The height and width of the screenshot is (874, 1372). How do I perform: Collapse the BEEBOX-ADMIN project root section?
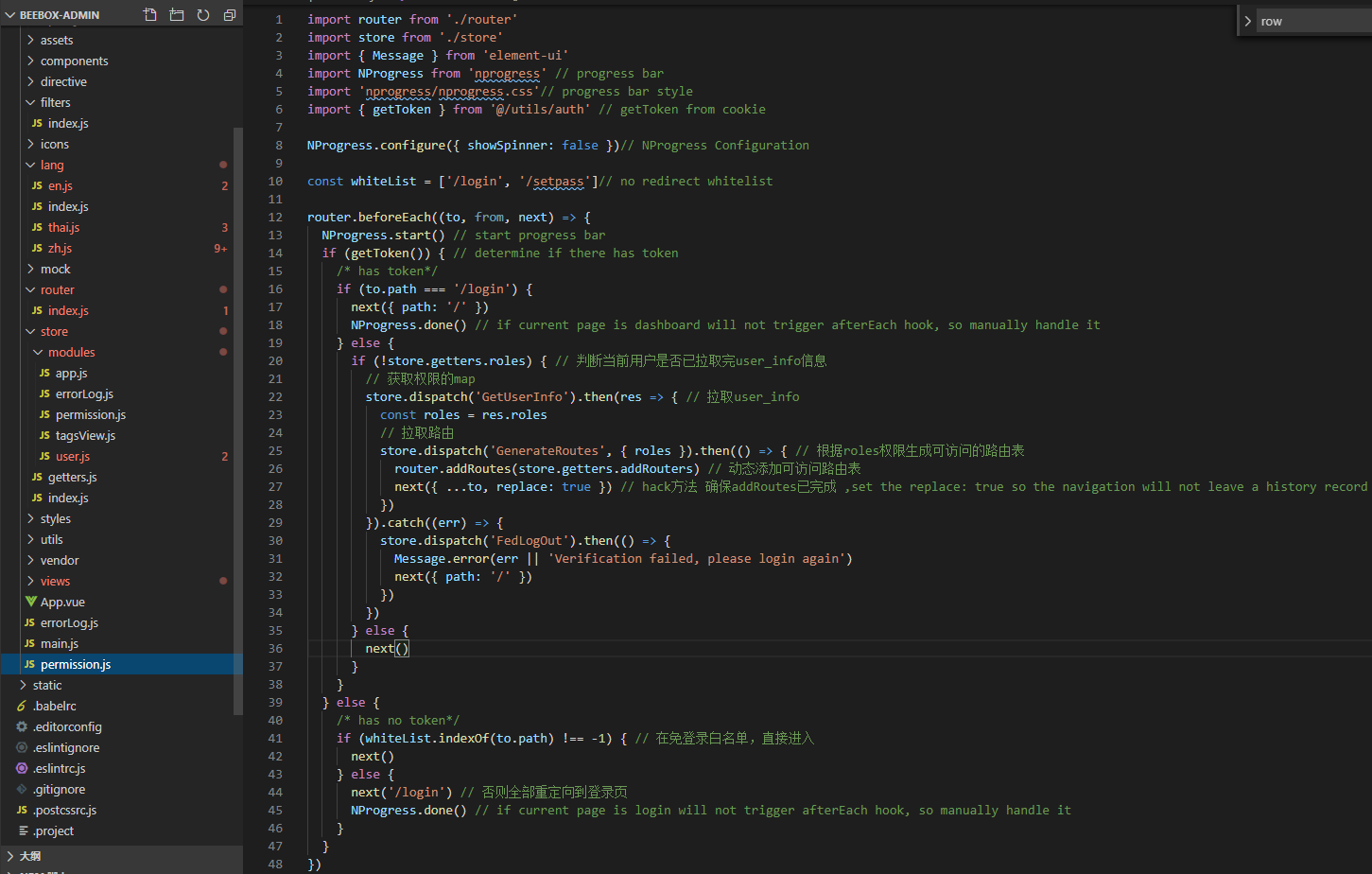tap(10, 15)
